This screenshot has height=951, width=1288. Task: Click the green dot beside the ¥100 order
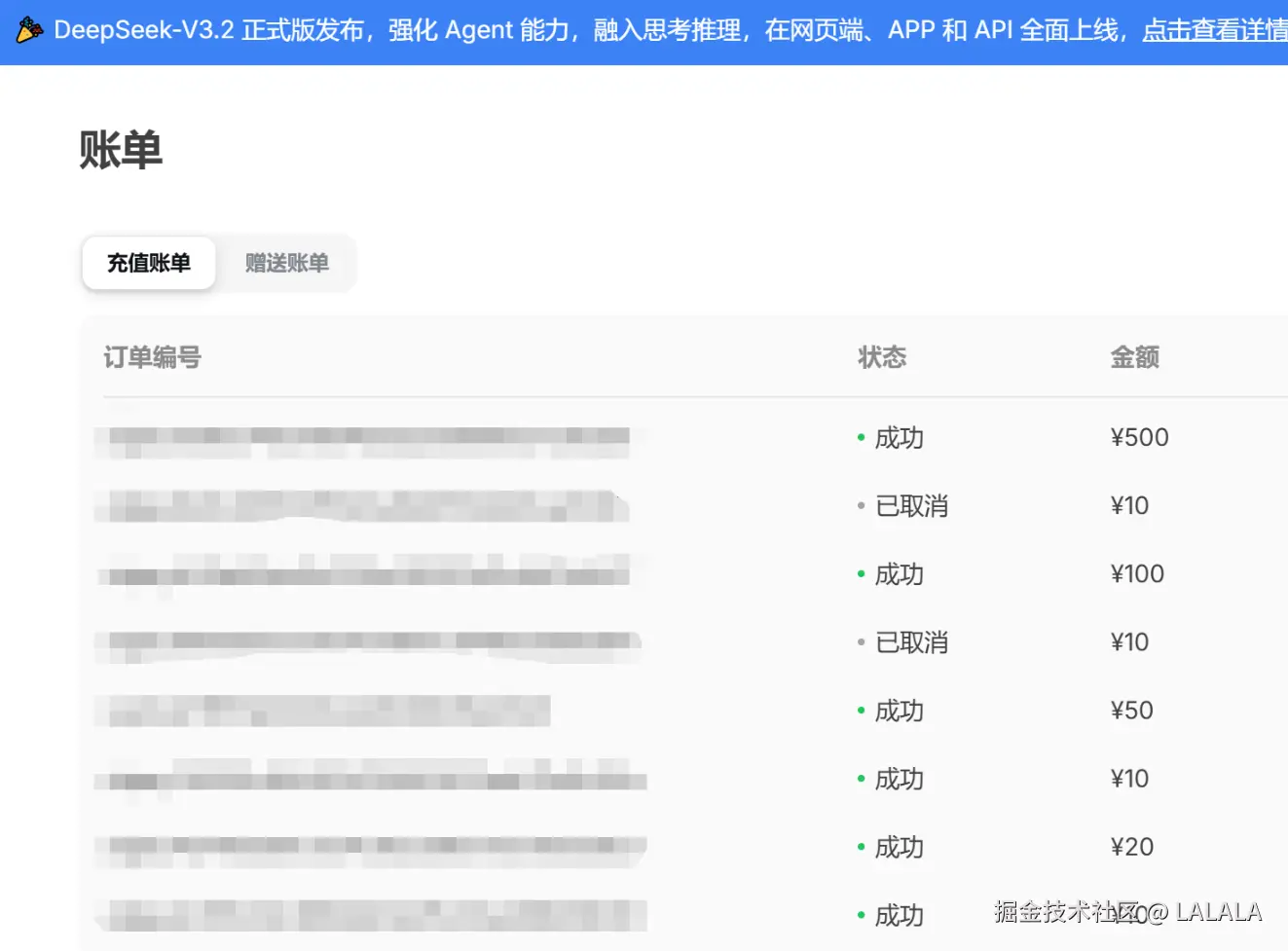[x=861, y=575]
